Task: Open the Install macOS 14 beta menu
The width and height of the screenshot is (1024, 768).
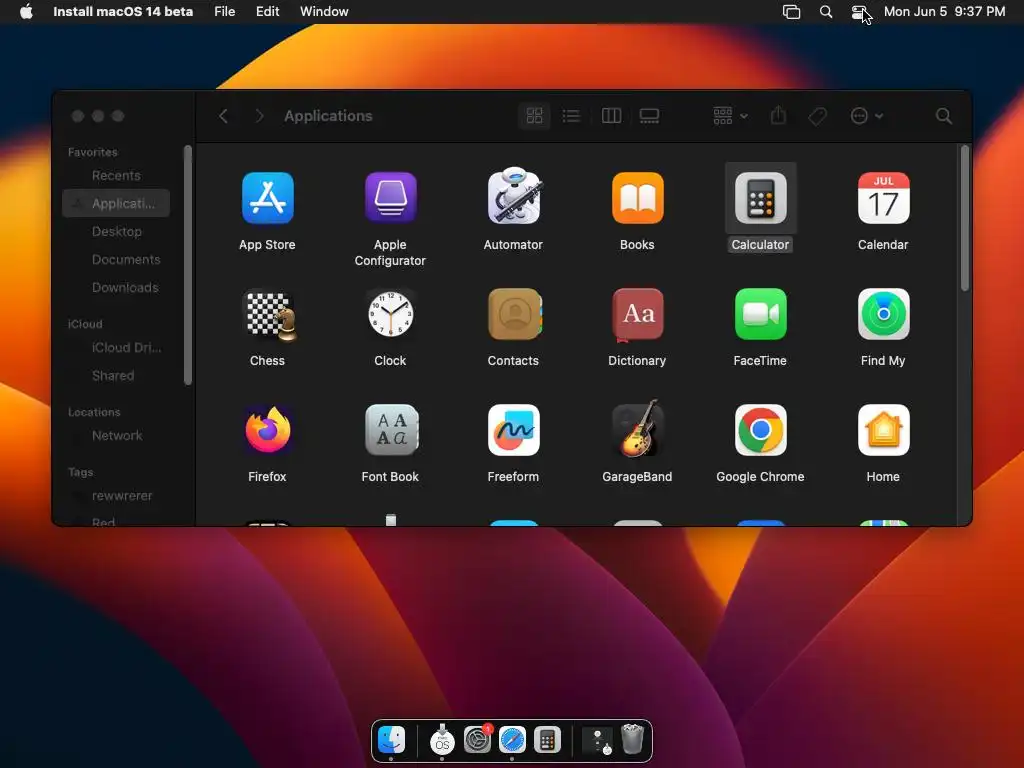Action: 123,11
